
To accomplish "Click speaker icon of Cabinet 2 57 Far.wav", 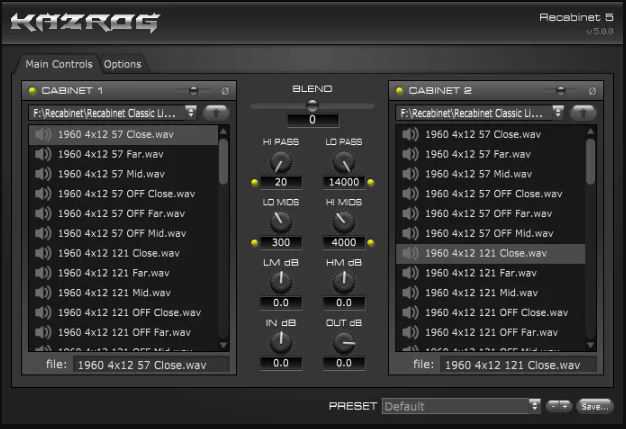I will pos(410,154).
